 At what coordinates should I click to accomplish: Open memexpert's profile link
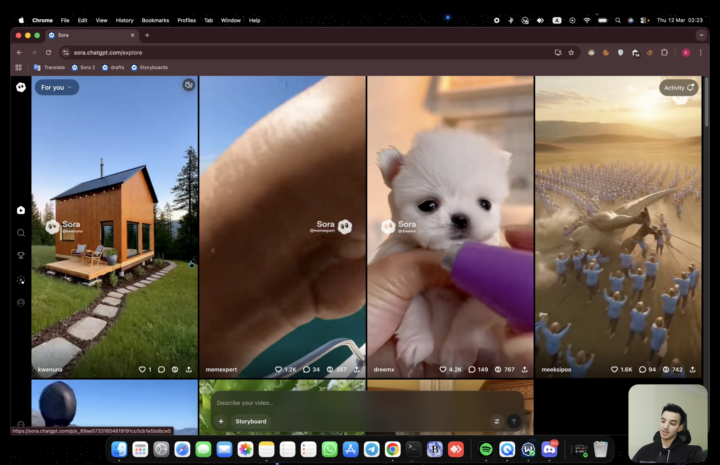(x=221, y=370)
